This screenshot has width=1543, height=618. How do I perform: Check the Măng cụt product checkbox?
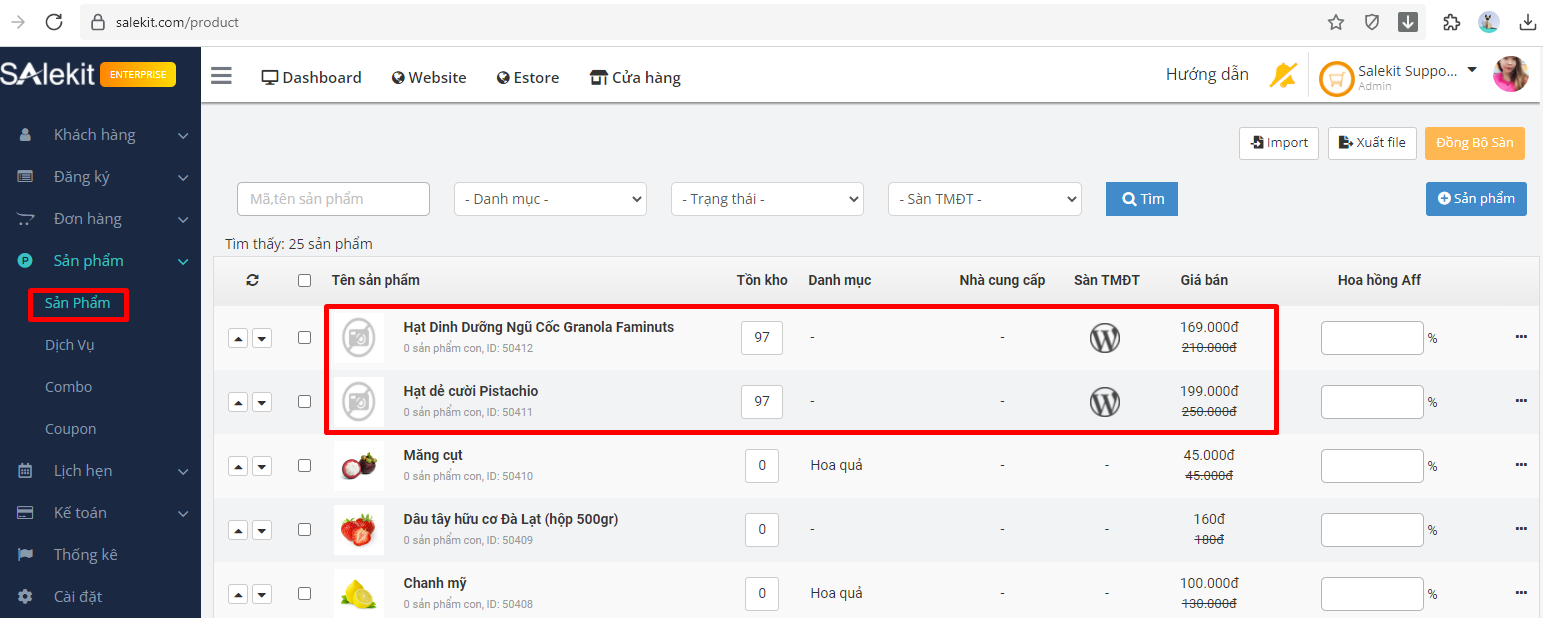305,465
